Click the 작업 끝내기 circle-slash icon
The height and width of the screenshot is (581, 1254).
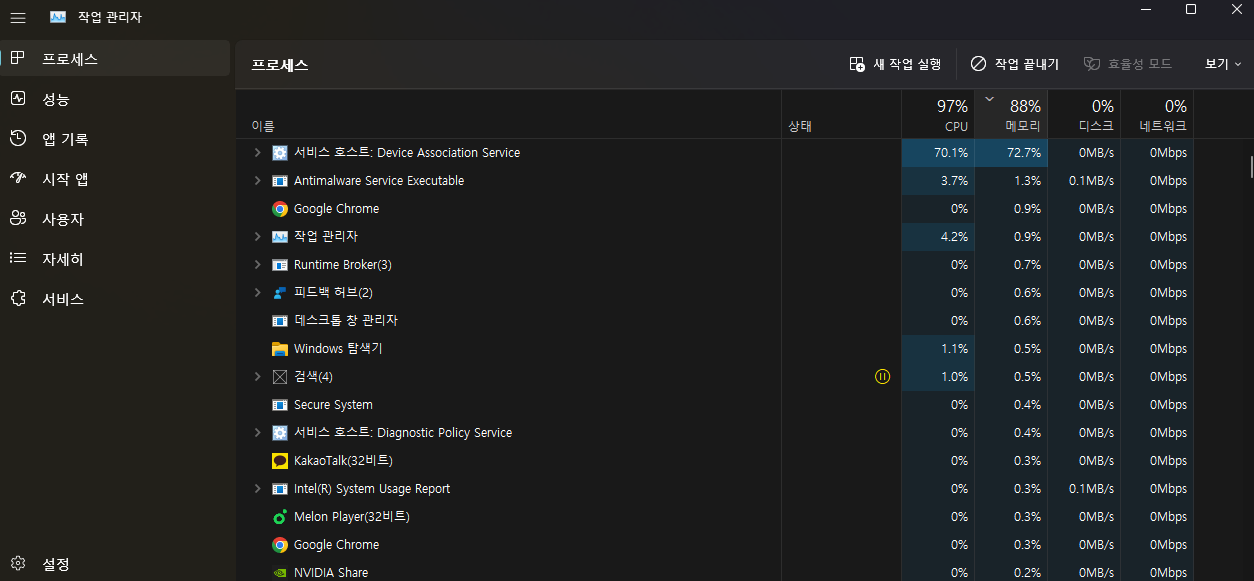click(978, 64)
